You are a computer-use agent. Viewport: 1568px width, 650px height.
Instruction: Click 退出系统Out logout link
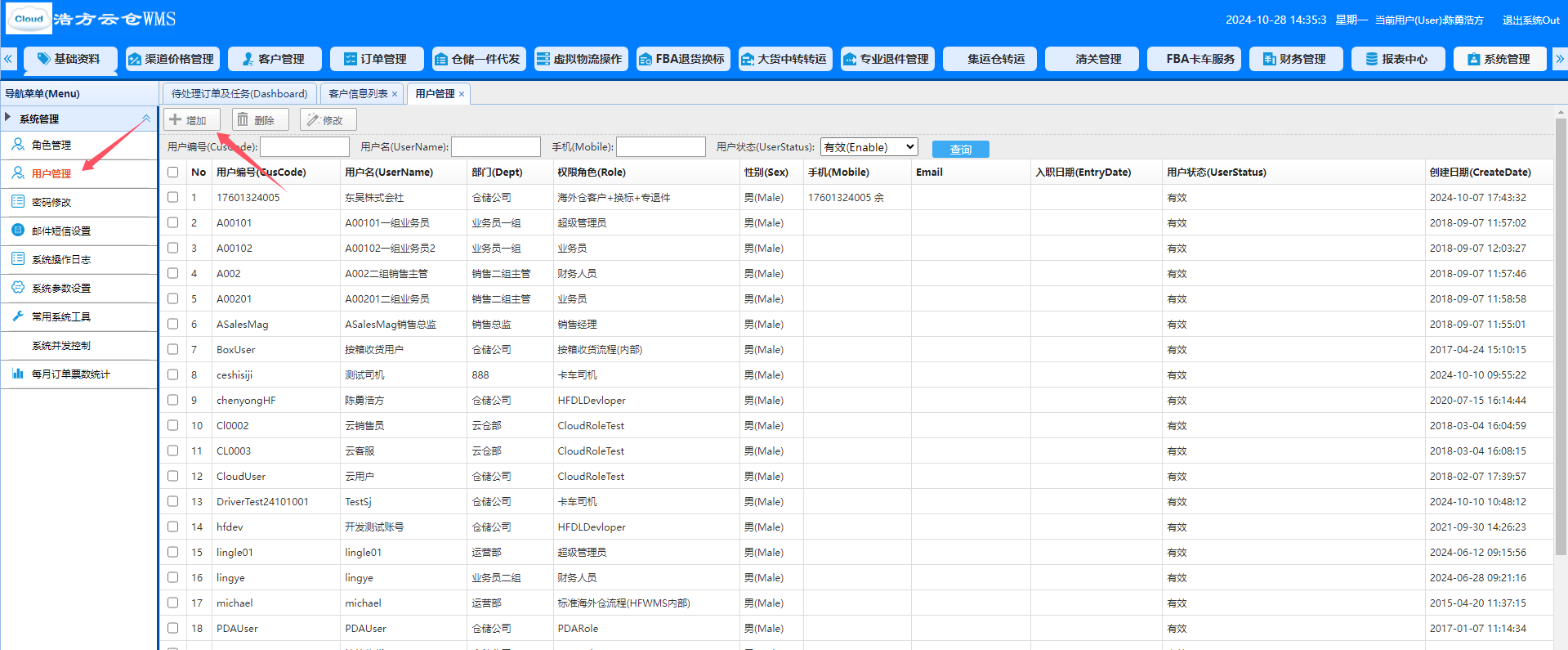(1530, 20)
